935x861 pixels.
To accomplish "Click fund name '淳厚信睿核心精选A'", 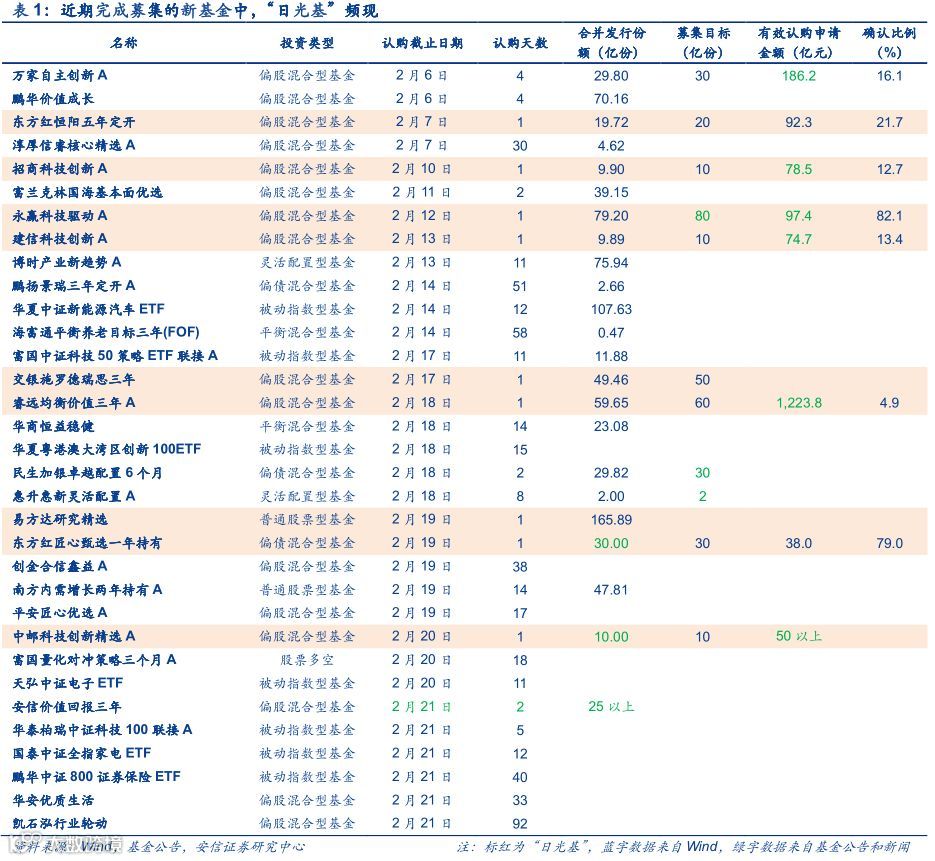I will (x=73, y=145).
